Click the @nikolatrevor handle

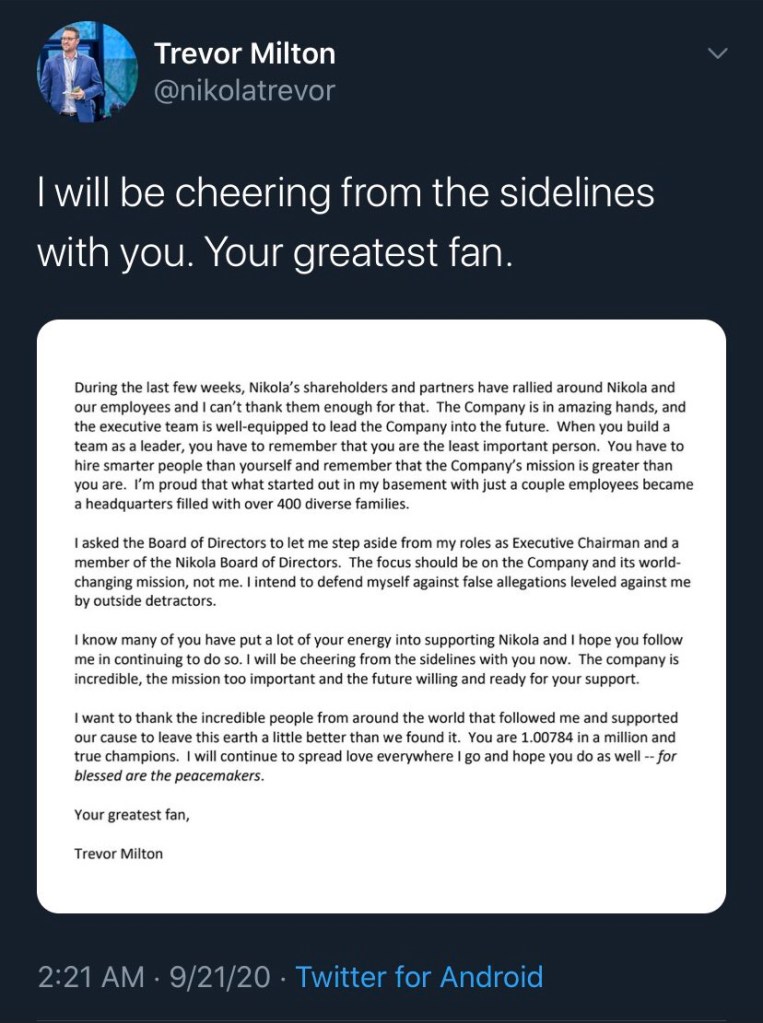(x=244, y=91)
